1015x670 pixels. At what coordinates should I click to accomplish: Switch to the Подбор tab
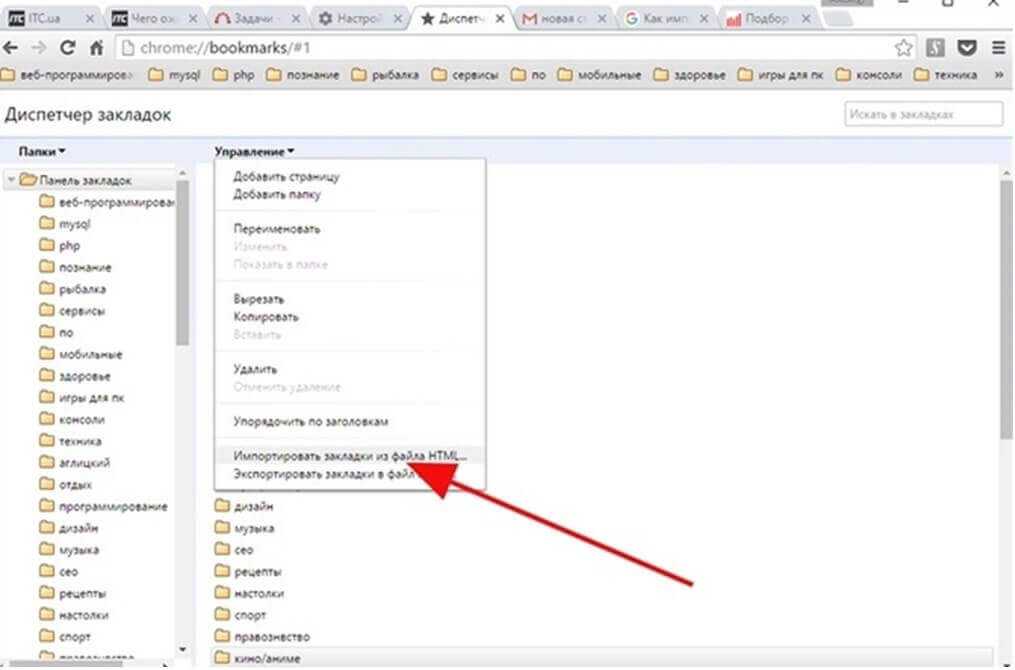coord(767,19)
